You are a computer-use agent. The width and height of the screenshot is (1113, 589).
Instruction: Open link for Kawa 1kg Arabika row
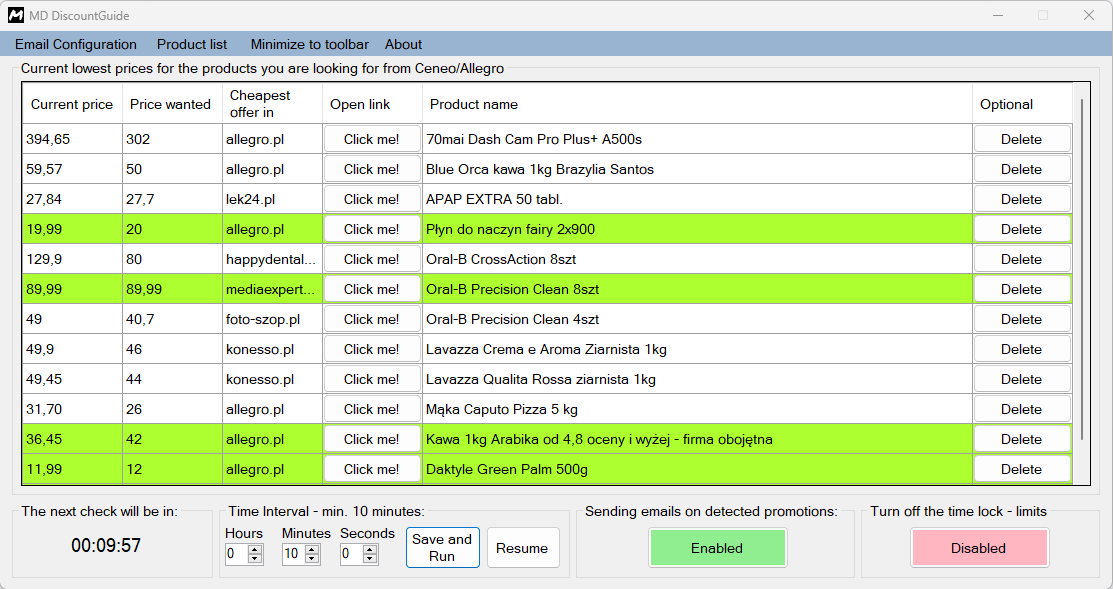click(x=372, y=439)
